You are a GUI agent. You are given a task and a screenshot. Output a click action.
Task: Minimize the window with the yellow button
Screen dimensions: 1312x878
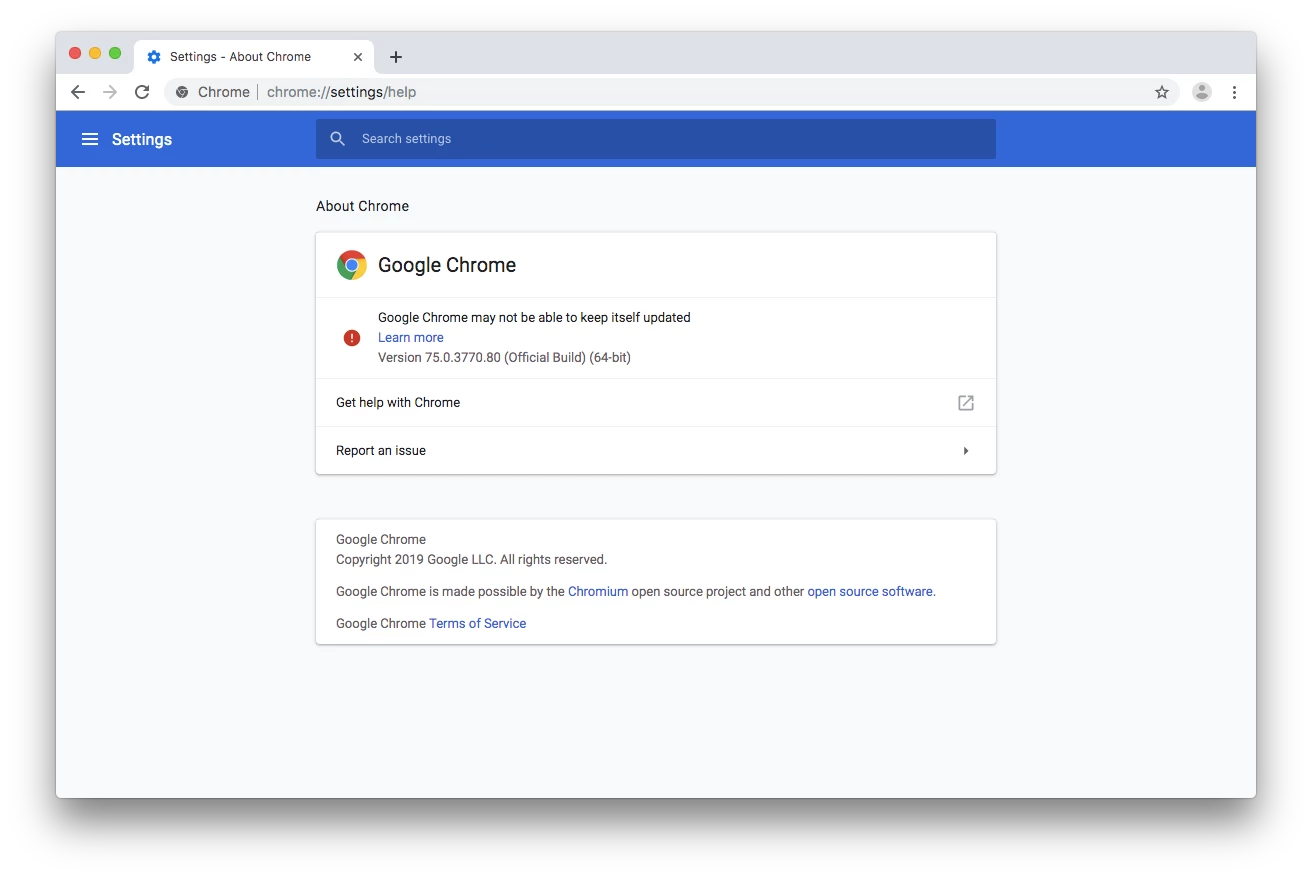point(95,53)
